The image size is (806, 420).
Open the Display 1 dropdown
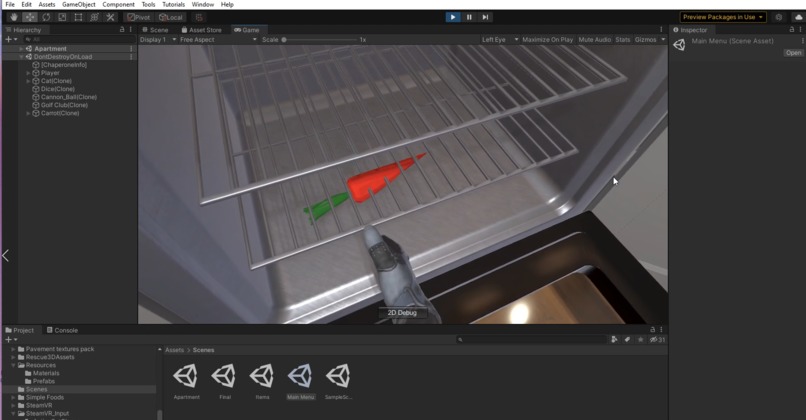coord(158,40)
